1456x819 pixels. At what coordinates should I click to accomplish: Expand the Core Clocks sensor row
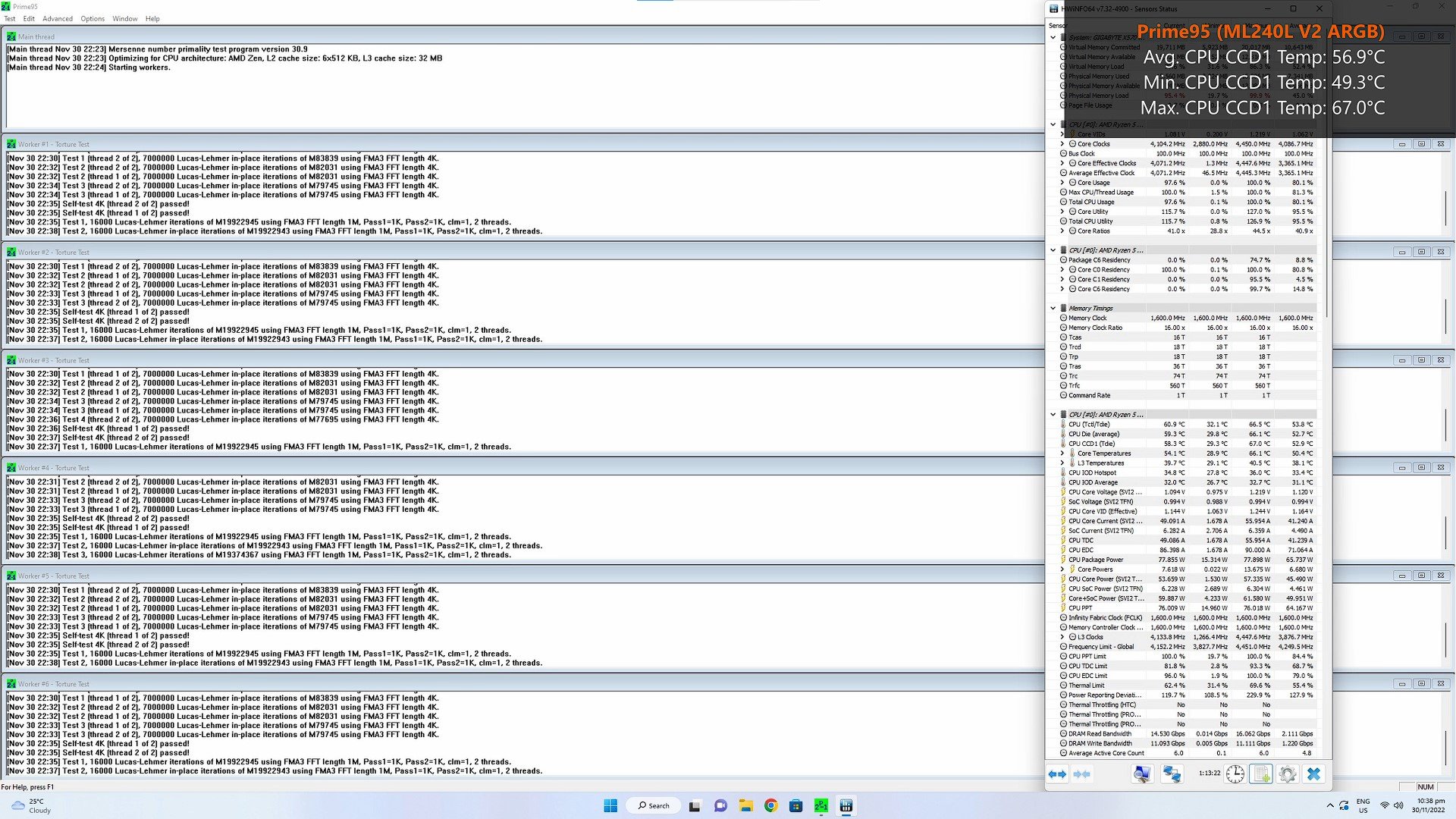tap(1062, 144)
